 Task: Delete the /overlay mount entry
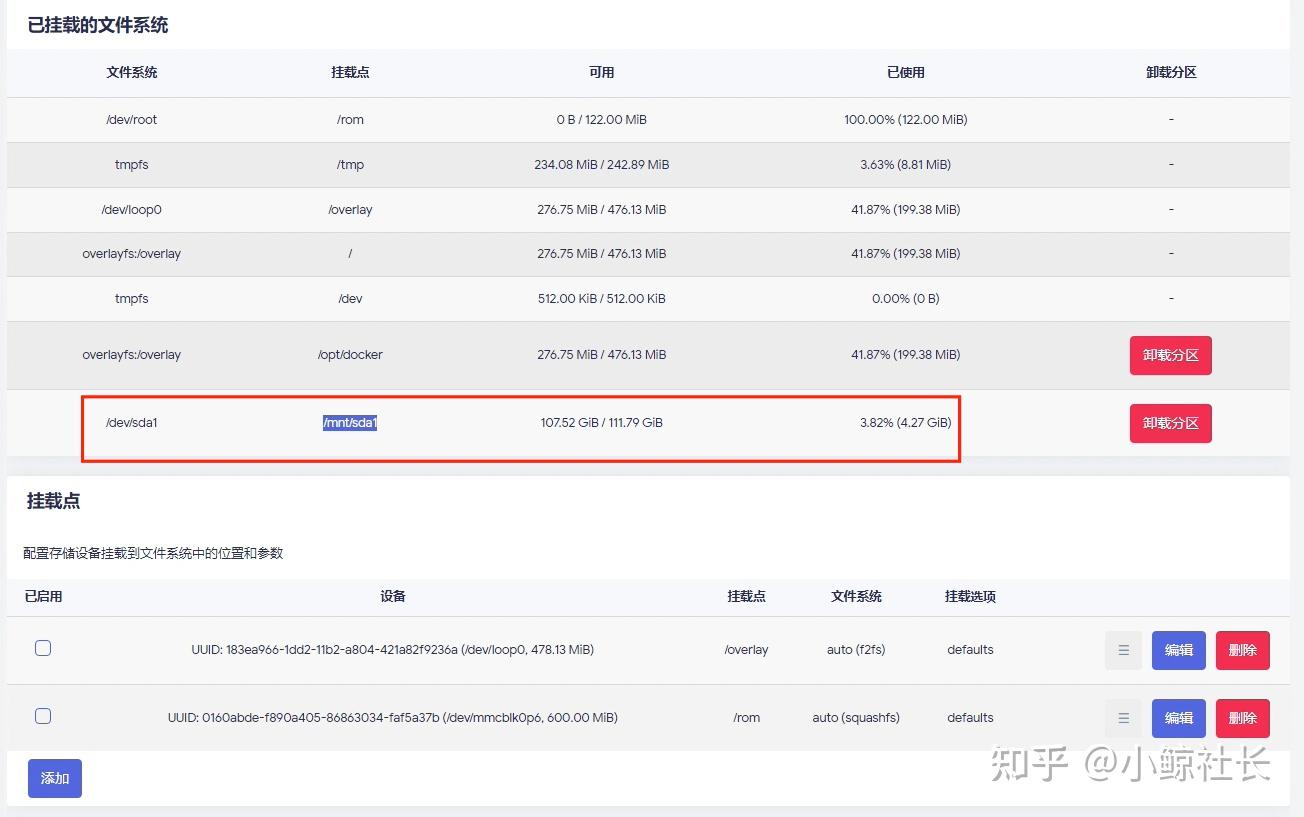point(1242,649)
